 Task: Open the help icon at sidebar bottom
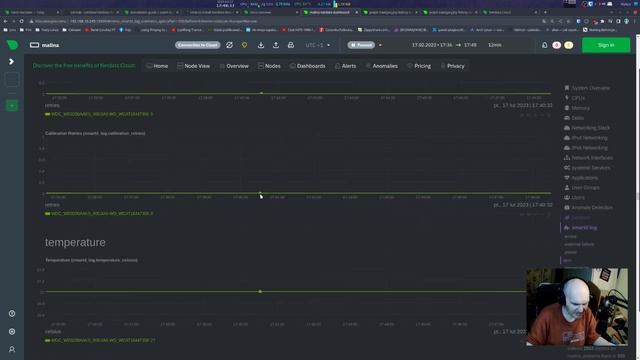point(12,313)
